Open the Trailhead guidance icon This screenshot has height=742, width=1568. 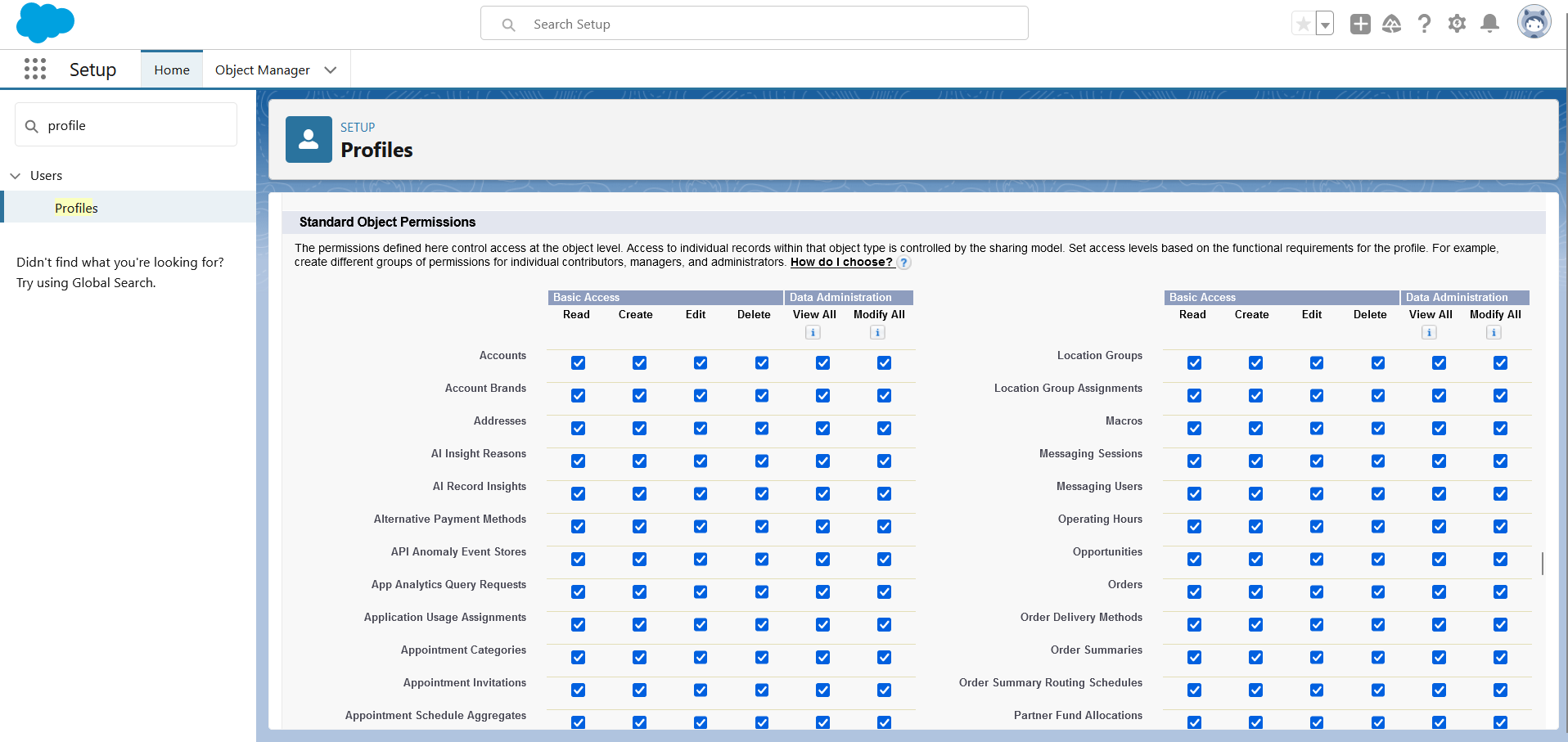click(x=1391, y=25)
